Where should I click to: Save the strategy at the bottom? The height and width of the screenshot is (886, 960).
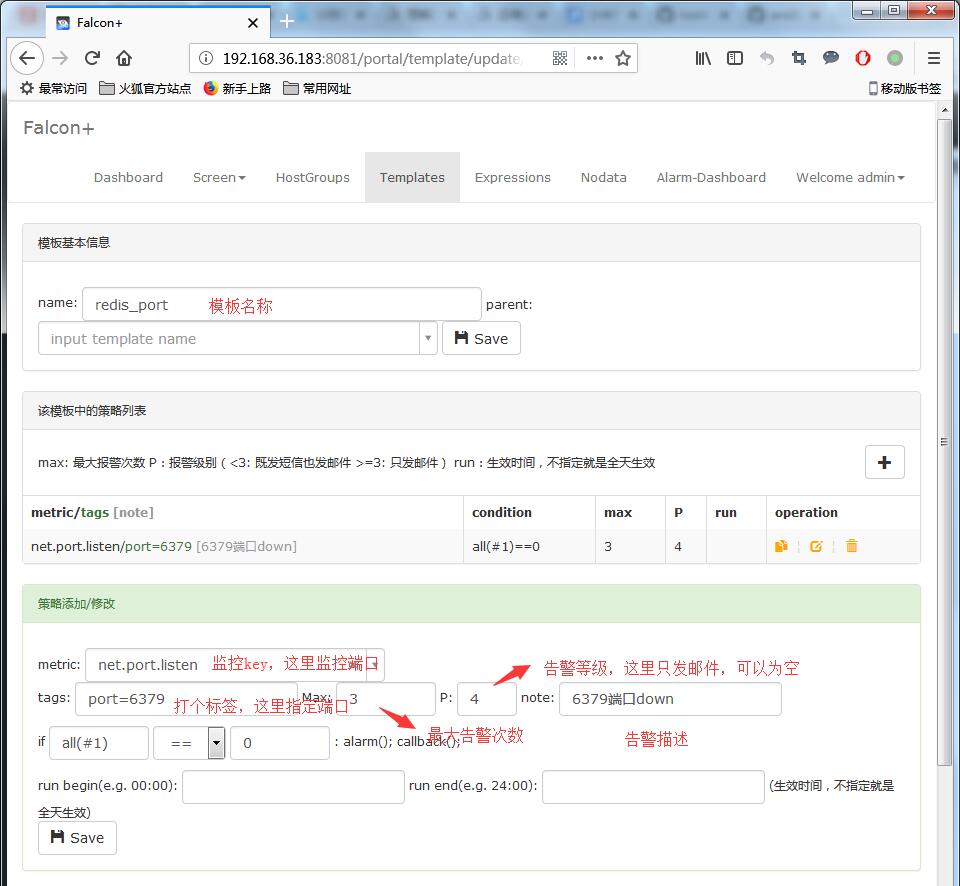[77, 838]
